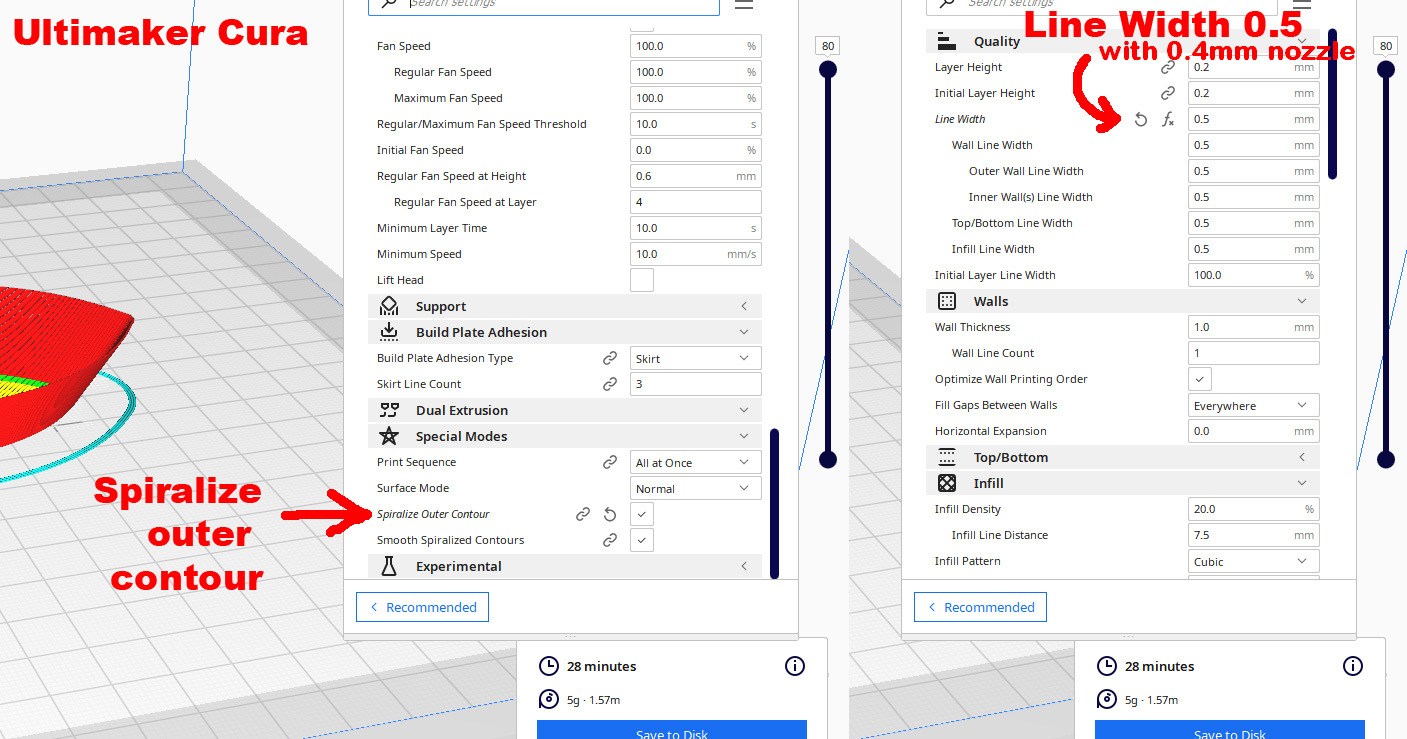The image size is (1407, 739).
Task: Collapse the Special Modes section
Action: coord(565,436)
